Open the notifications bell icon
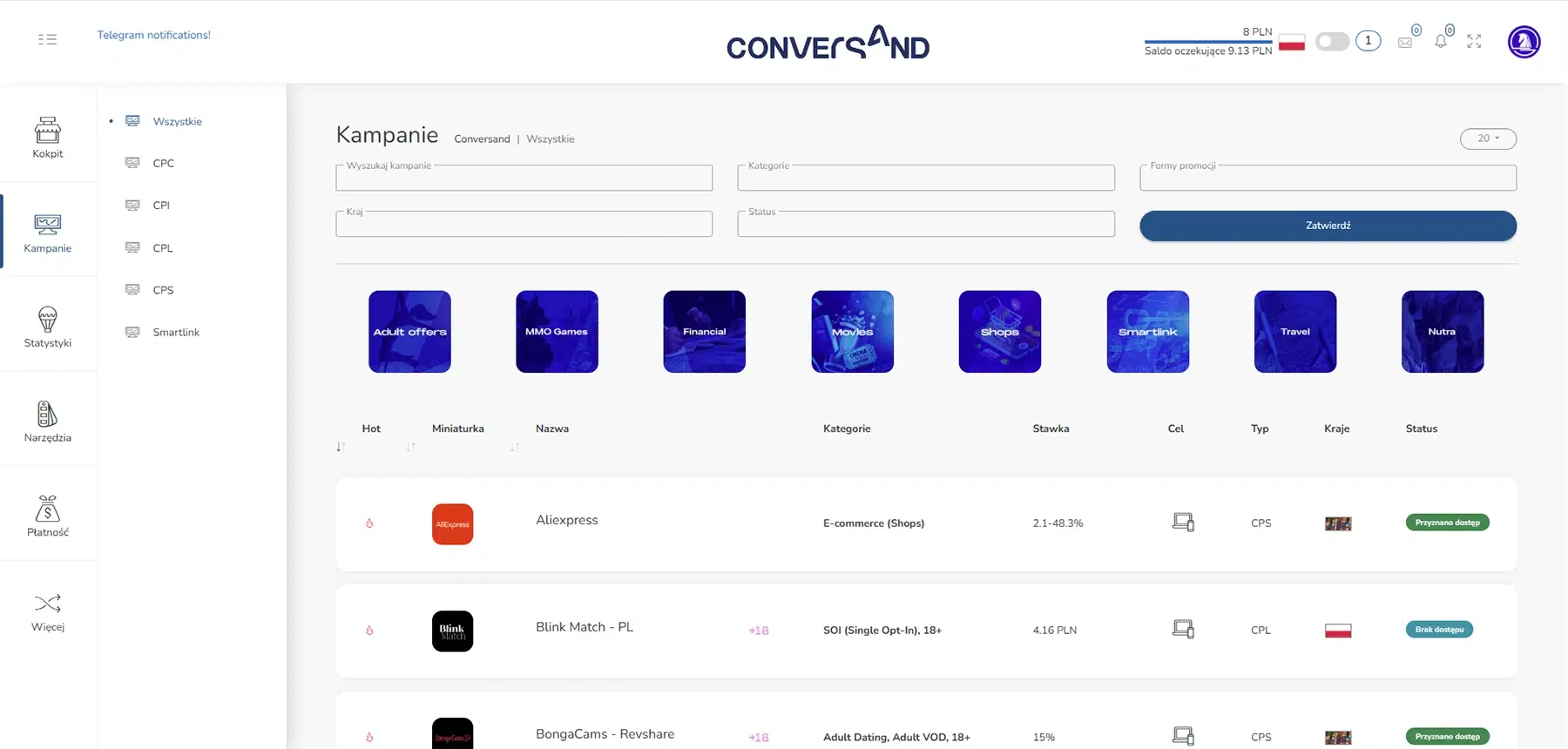Screen dimensions: 1568x749 click(x=1441, y=41)
